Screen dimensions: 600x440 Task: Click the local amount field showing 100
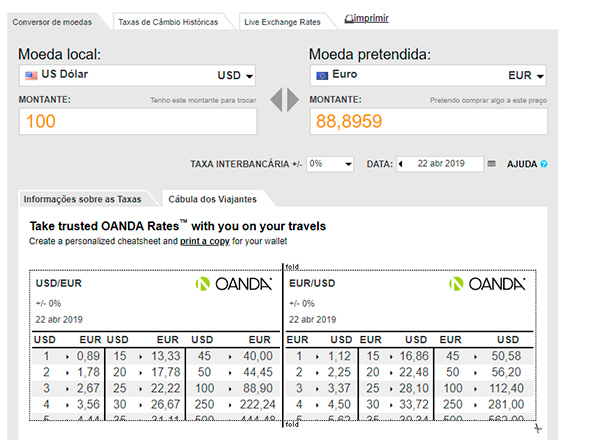pyautogui.click(x=138, y=121)
